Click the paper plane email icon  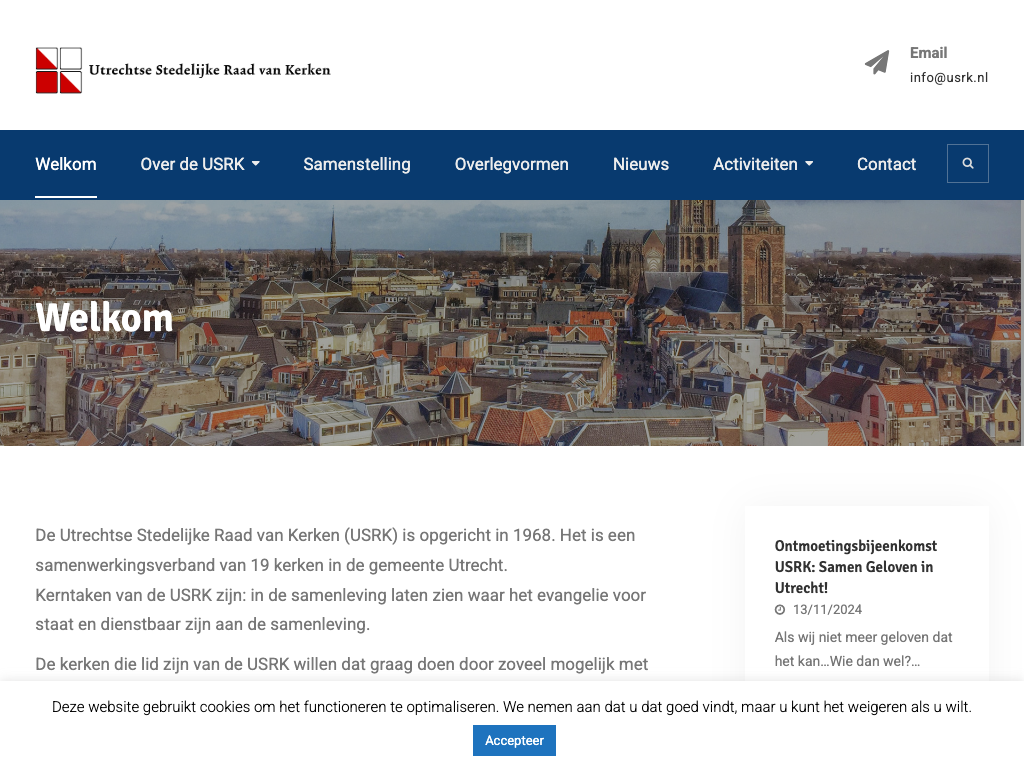877,63
